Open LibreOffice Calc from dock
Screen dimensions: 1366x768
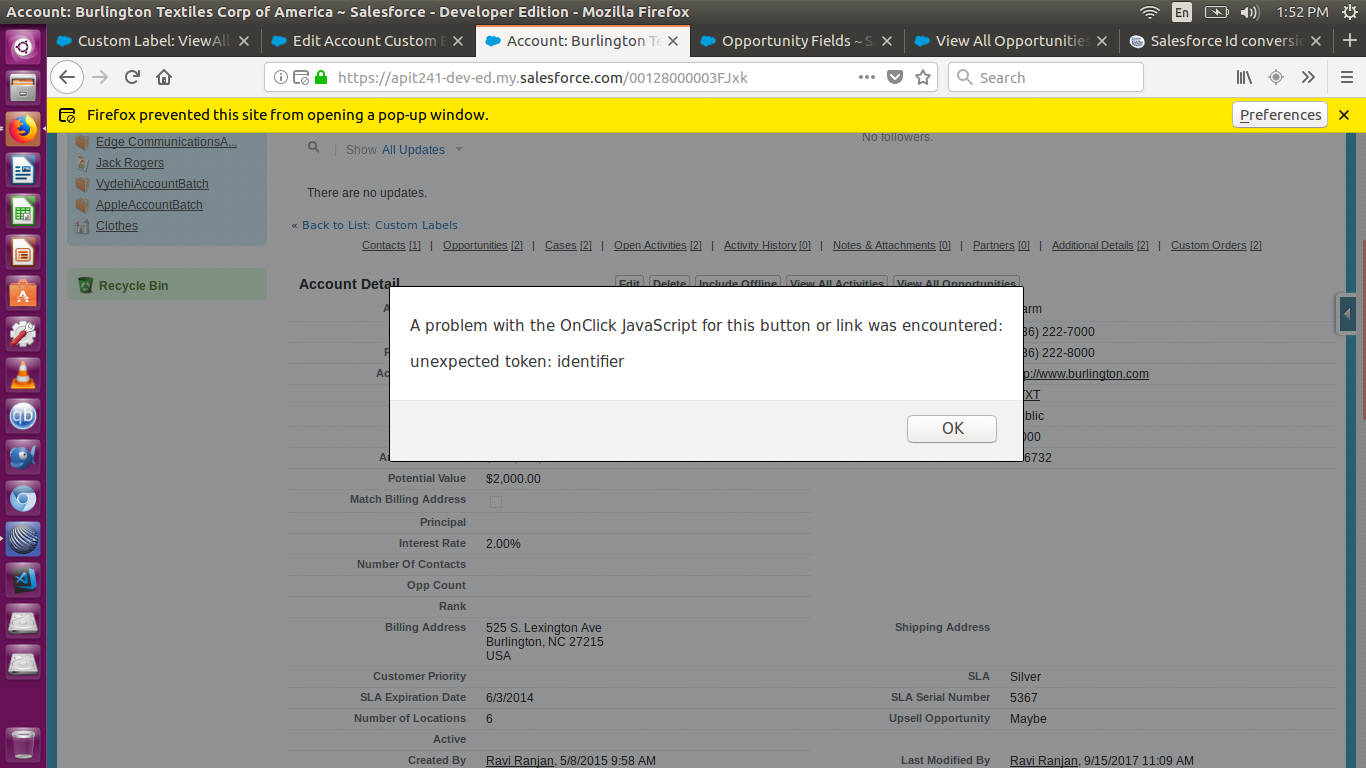pos(23,211)
